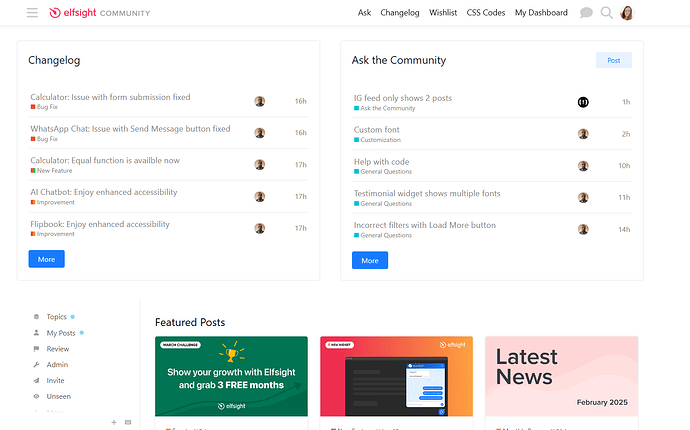Click the Customization category tag

click(377, 140)
